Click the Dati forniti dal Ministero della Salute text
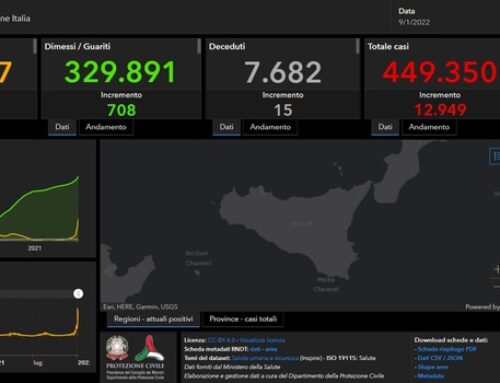Image resolution: width=500 pixels, height=383 pixels. pos(232,367)
